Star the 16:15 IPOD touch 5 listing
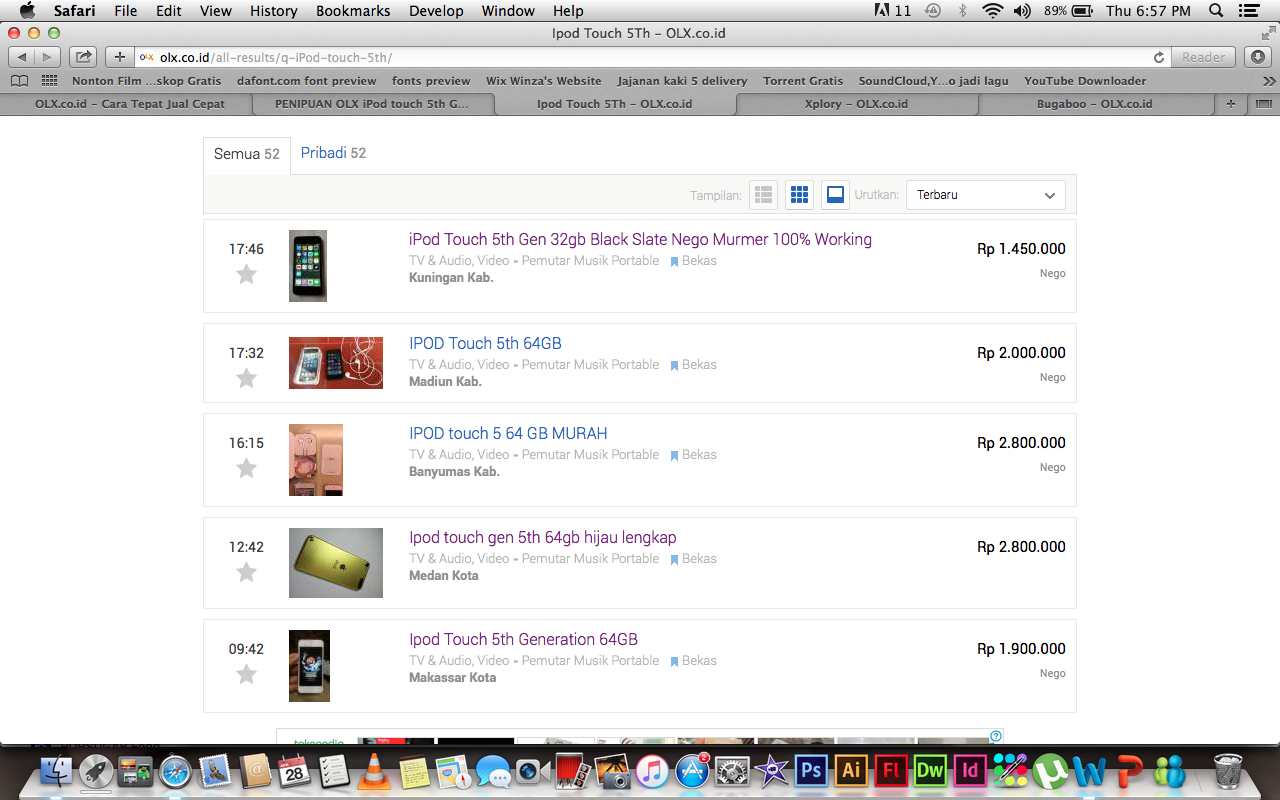 coord(246,468)
